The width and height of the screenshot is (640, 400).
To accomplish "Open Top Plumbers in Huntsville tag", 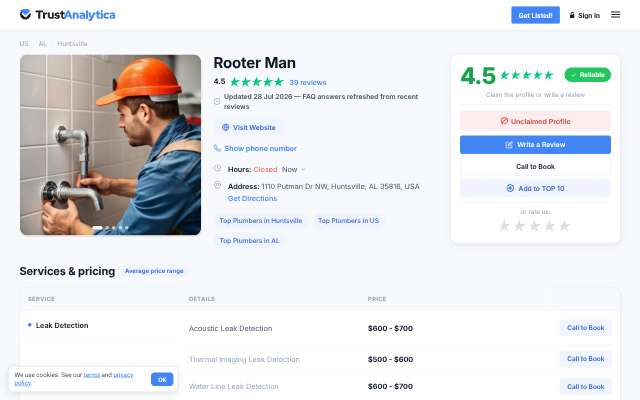I will click(261, 220).
